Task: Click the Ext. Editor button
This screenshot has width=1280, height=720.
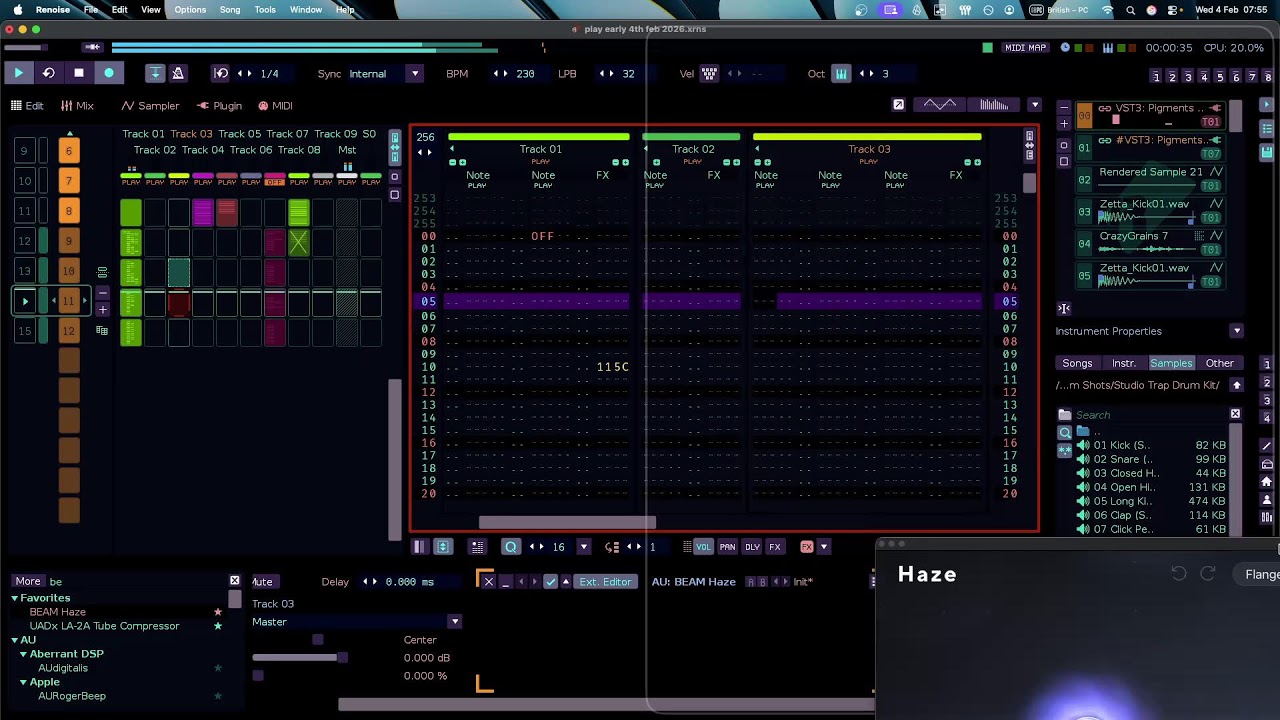Action: point(605,582)
